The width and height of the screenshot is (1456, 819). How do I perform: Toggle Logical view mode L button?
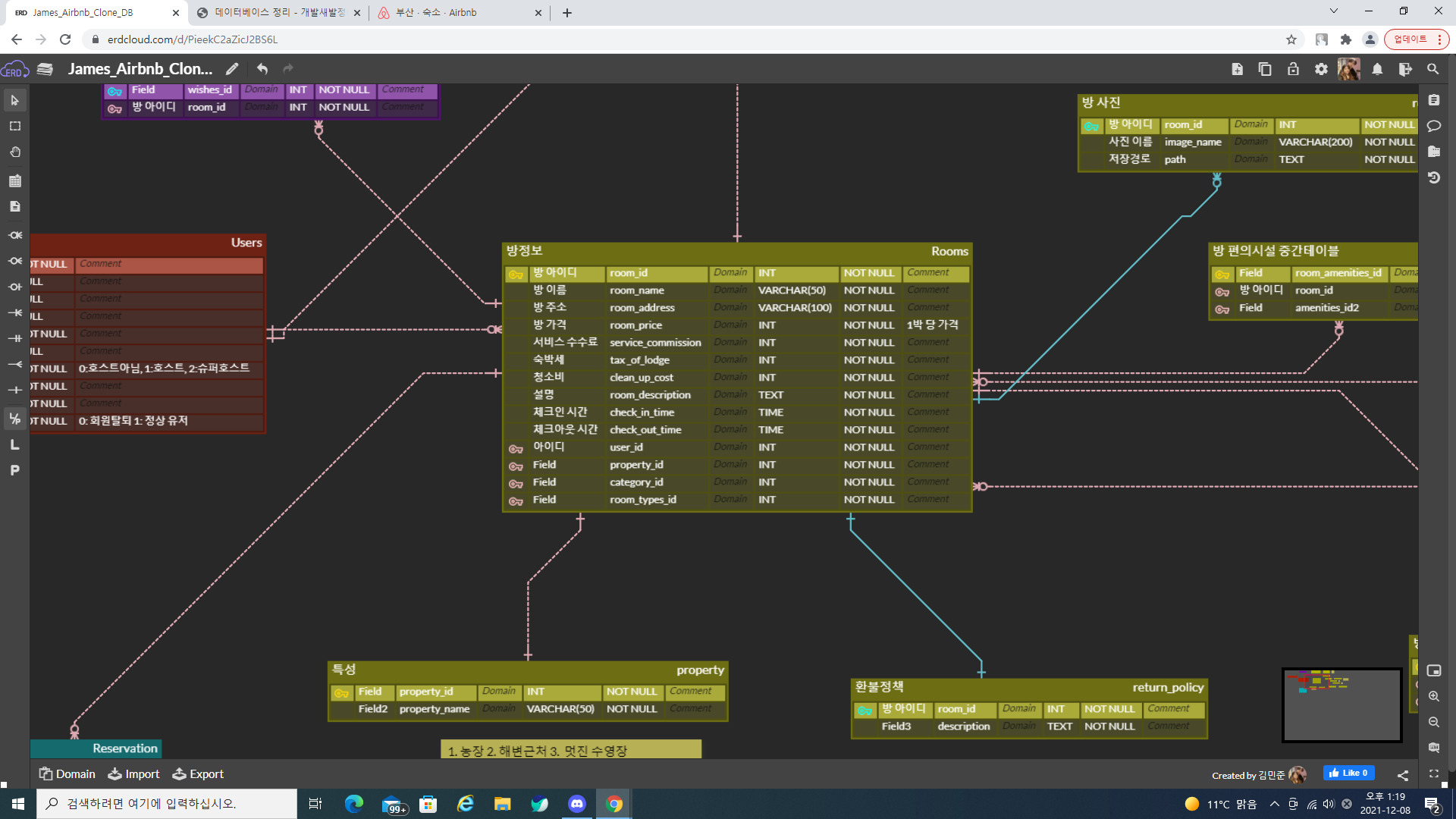15,445
